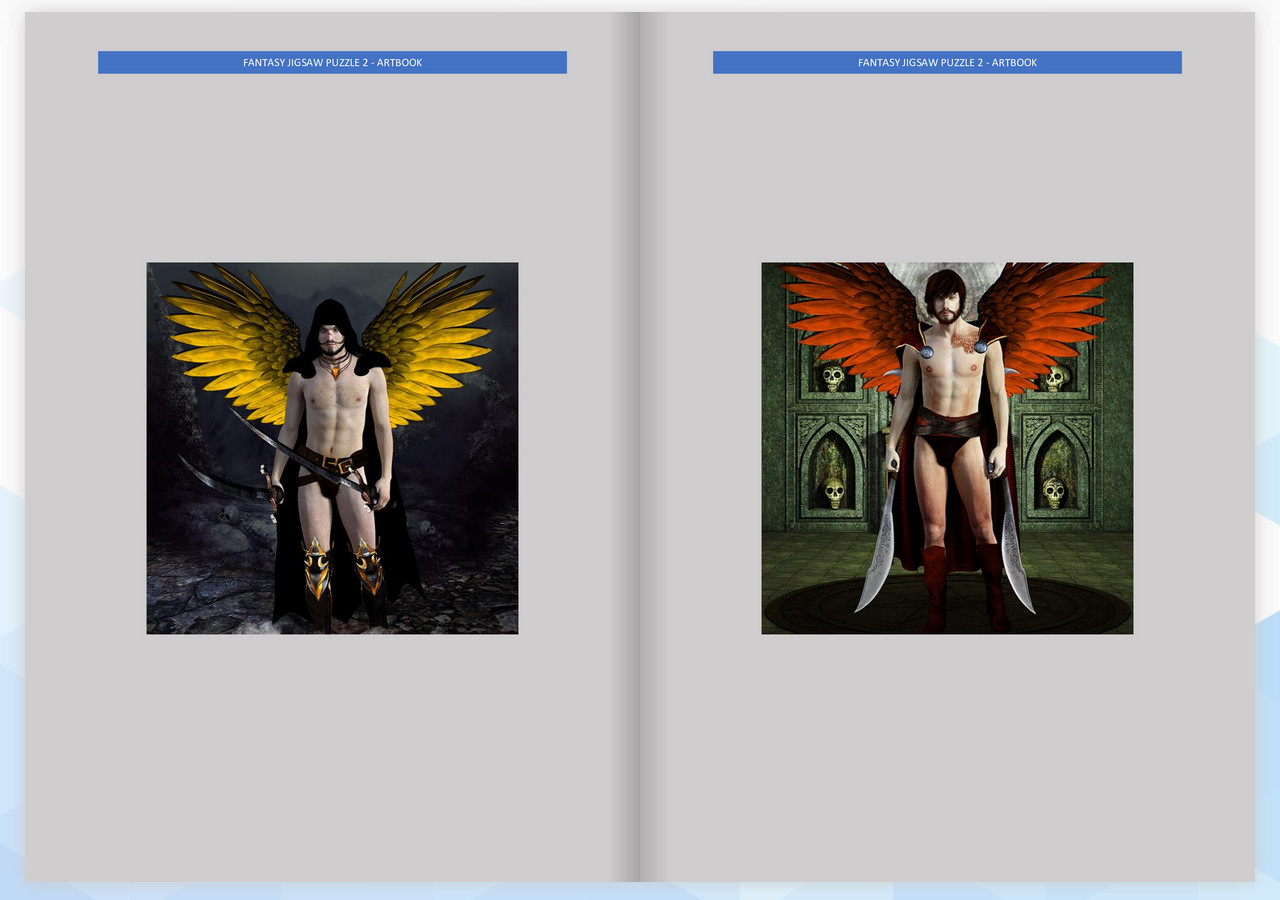Click the ARTBOOK title text on right page

(x=947, y=62)
